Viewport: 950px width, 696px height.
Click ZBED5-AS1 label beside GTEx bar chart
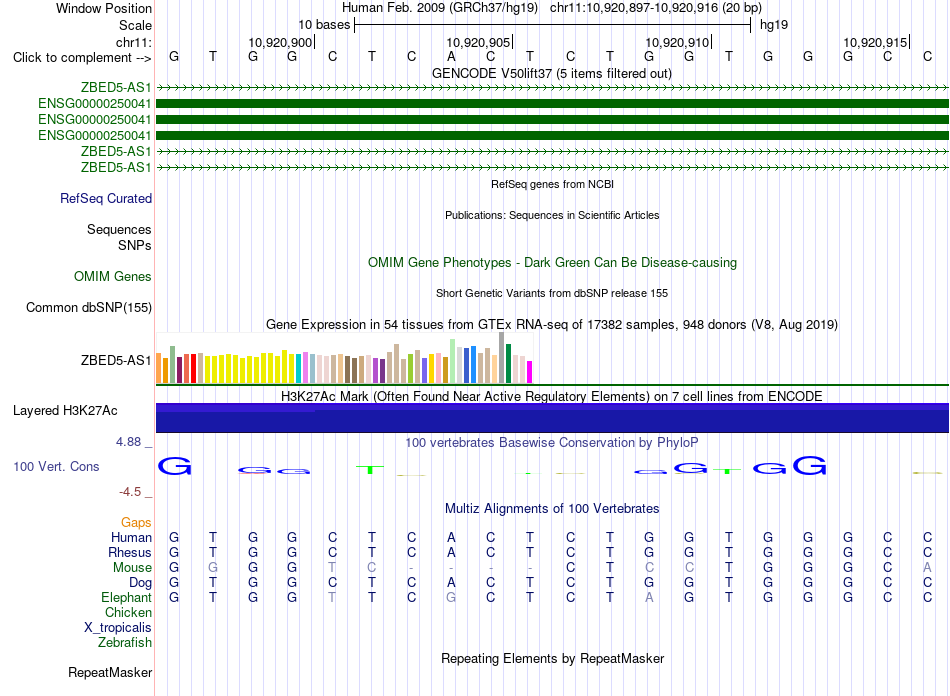click(x=116, y=360)
